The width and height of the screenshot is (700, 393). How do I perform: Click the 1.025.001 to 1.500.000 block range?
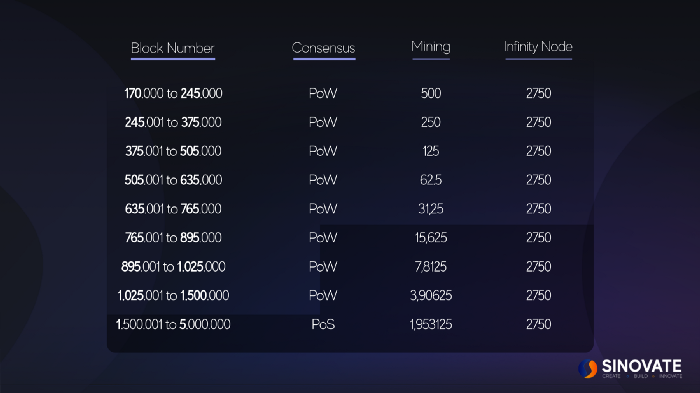[173, 295]
